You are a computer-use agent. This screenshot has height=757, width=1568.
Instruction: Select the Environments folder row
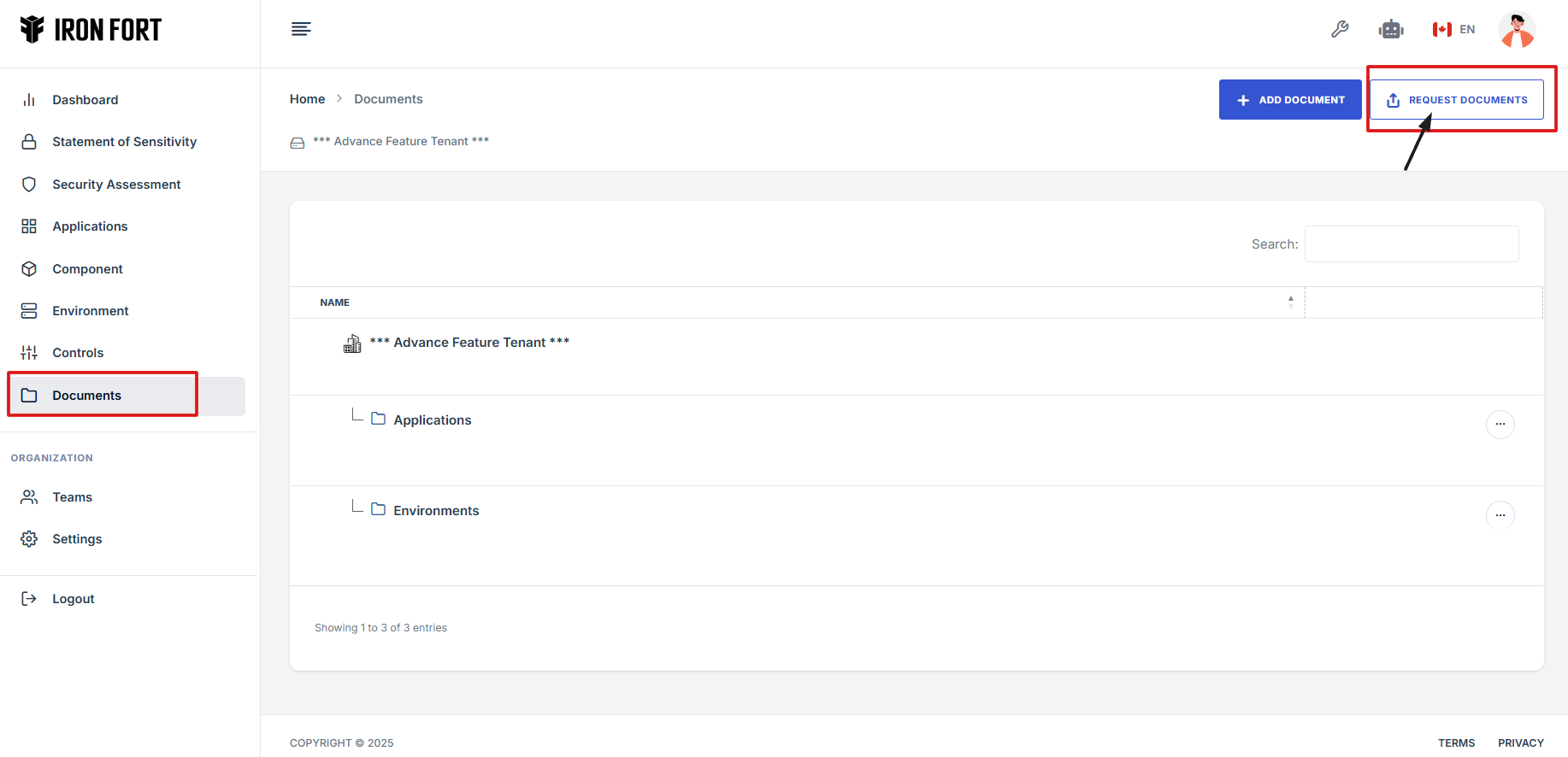click(436, 511)
